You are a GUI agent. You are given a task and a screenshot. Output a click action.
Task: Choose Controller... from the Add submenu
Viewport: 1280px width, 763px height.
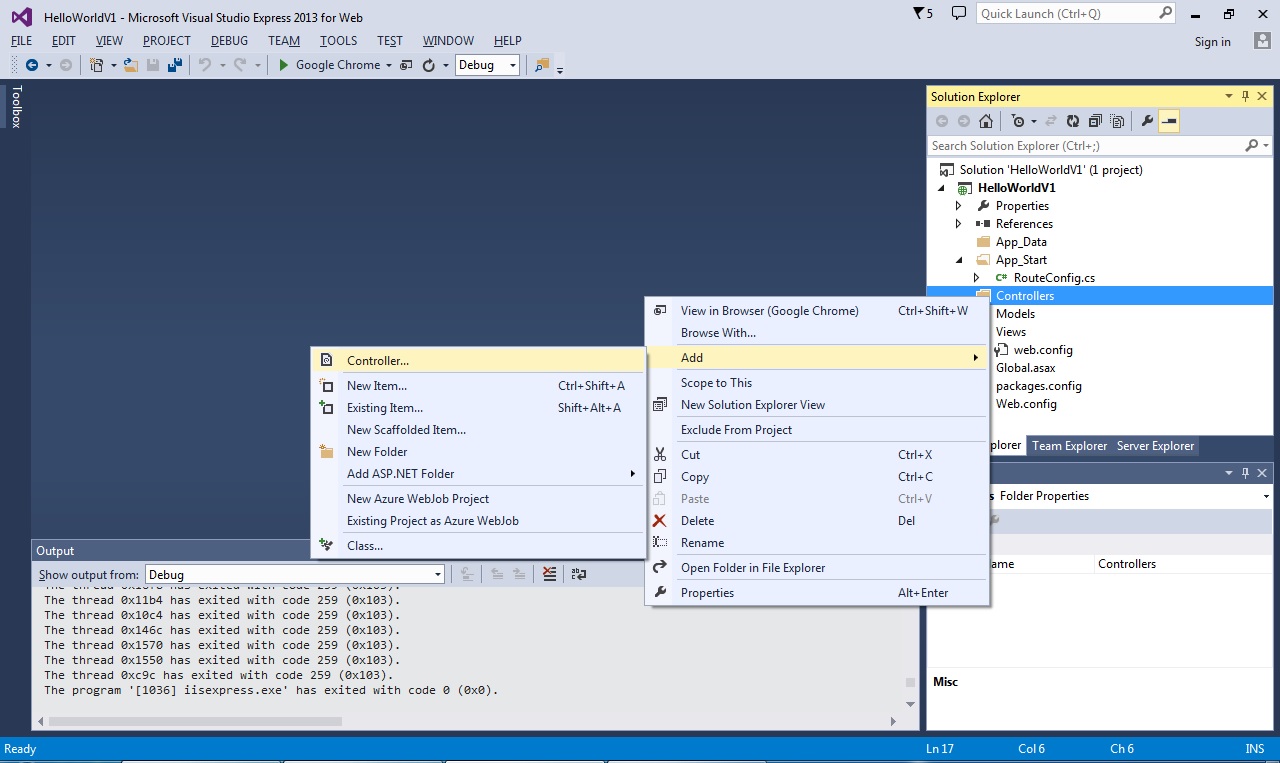pos(478,360)
